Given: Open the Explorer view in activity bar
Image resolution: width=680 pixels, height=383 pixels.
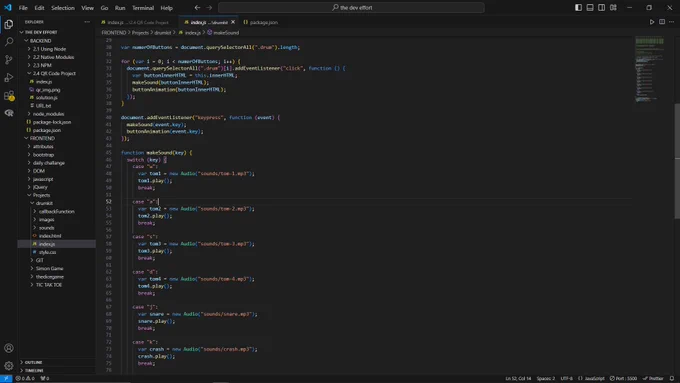Looking at the screenshot, I should [9, 24].
